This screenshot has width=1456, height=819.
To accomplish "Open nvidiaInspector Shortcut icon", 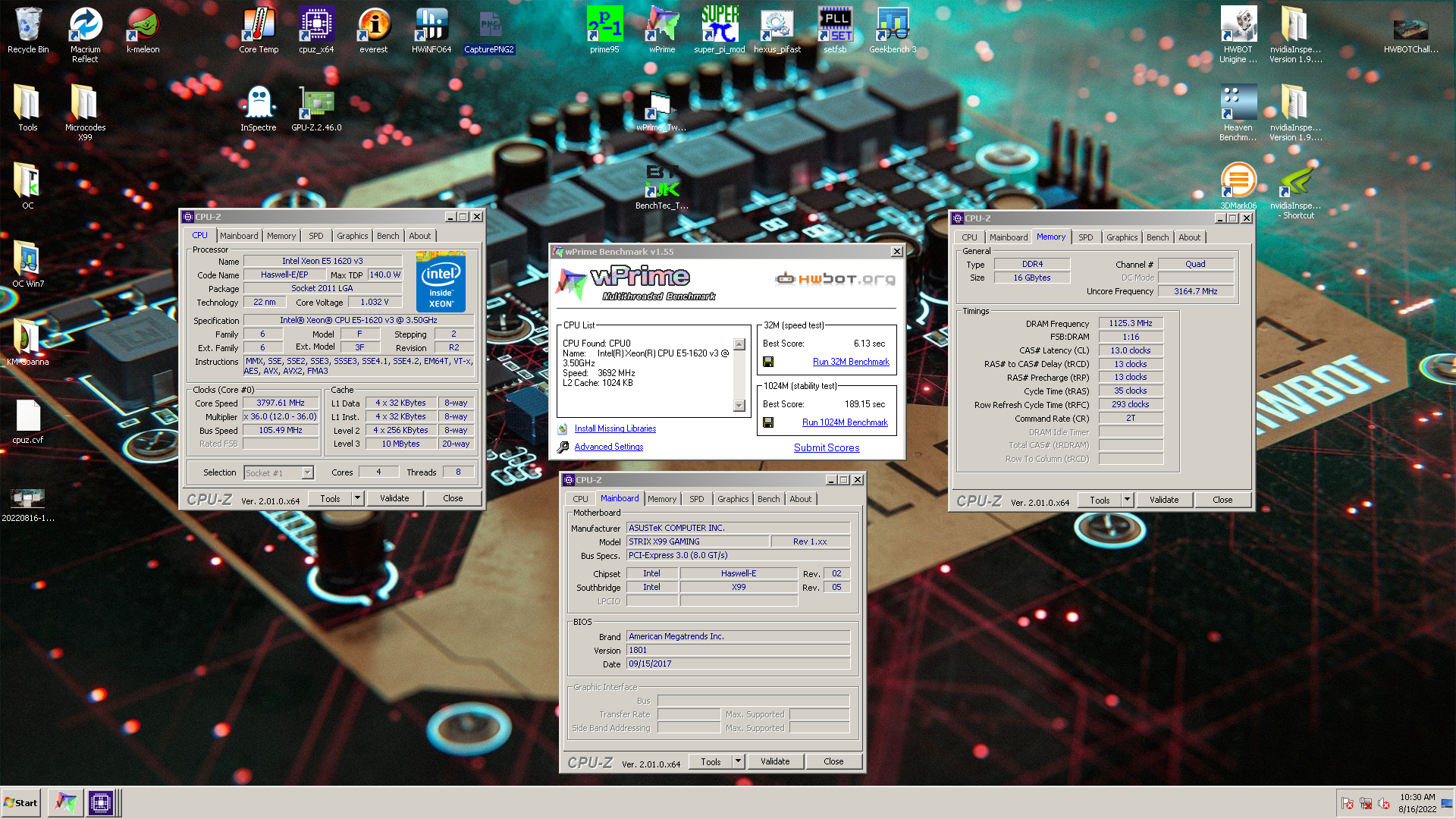I will point(1296,190).
